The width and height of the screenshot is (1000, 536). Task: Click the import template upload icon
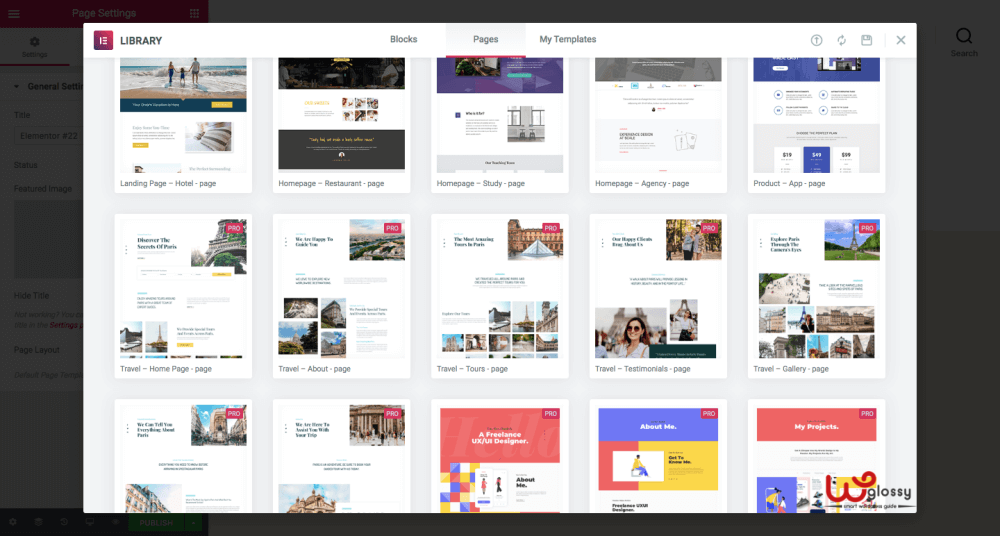click(816, 40)
